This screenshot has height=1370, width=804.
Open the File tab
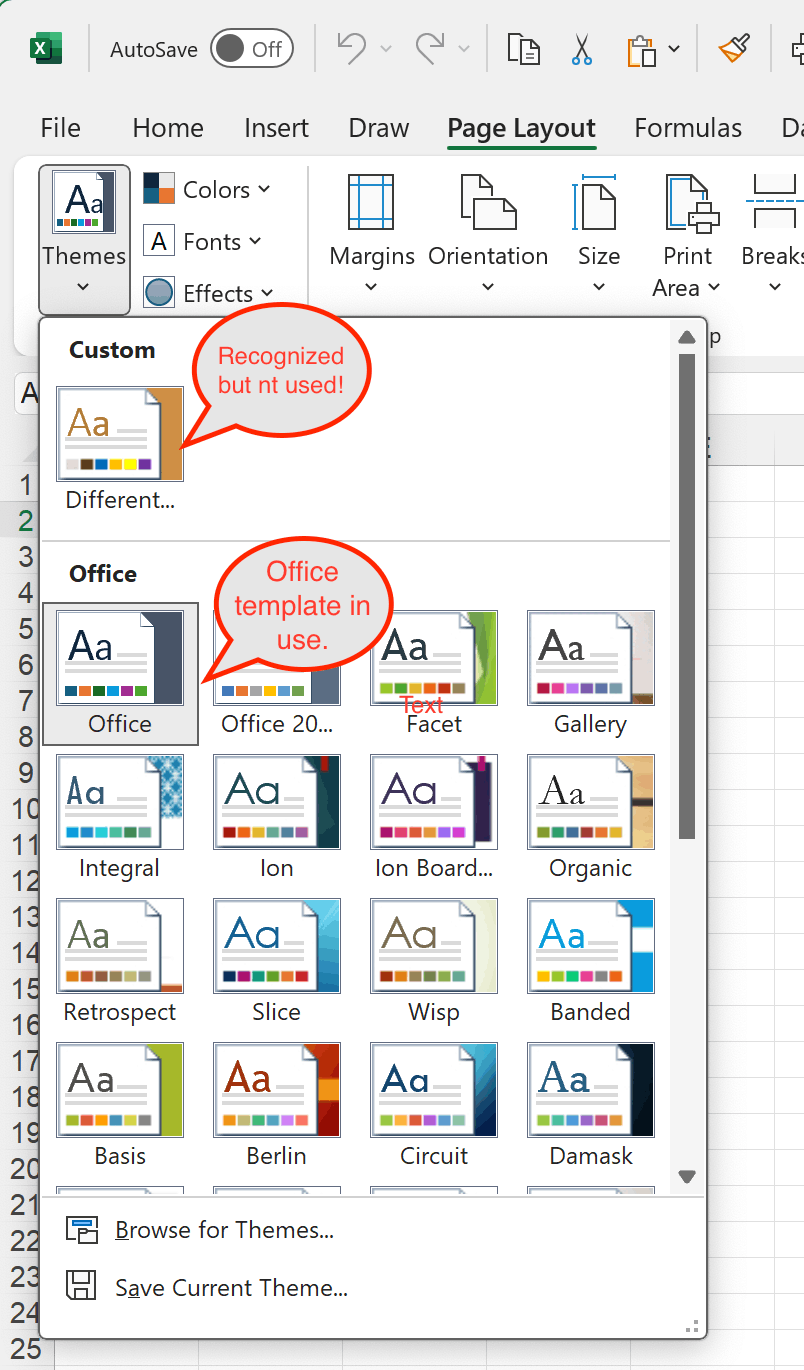tap(60, 128)
